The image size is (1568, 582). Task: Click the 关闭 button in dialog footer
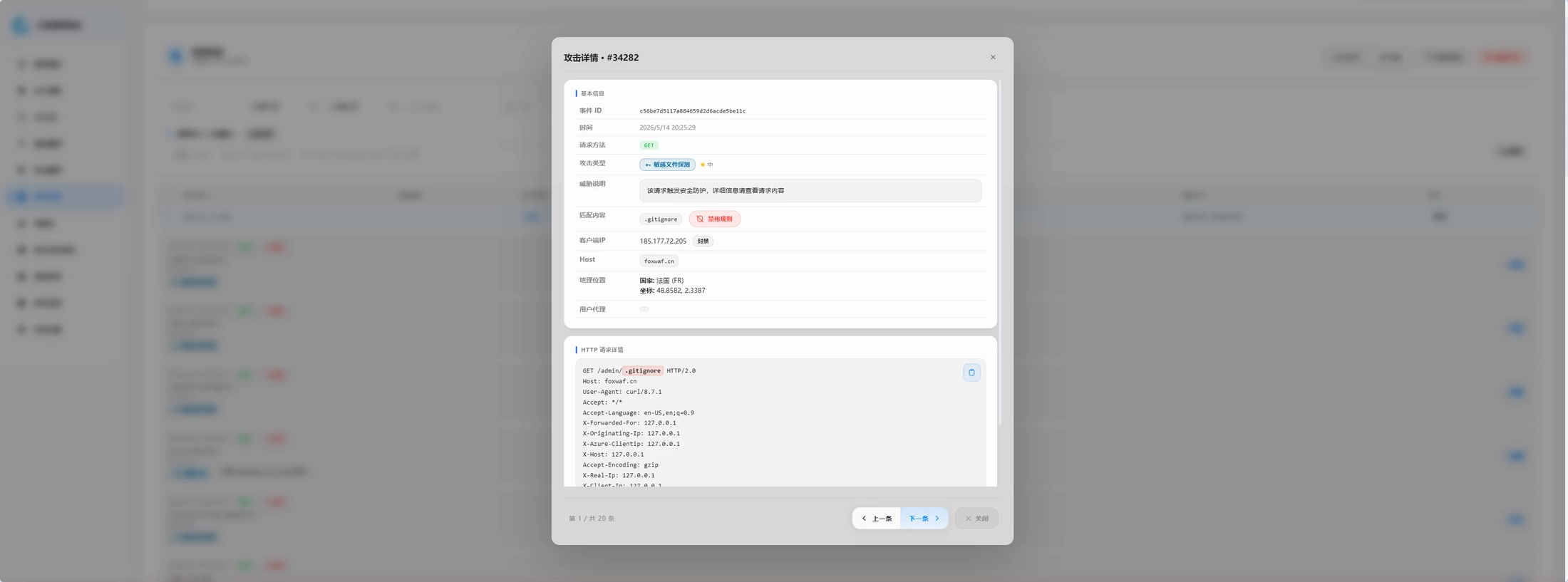976,518
